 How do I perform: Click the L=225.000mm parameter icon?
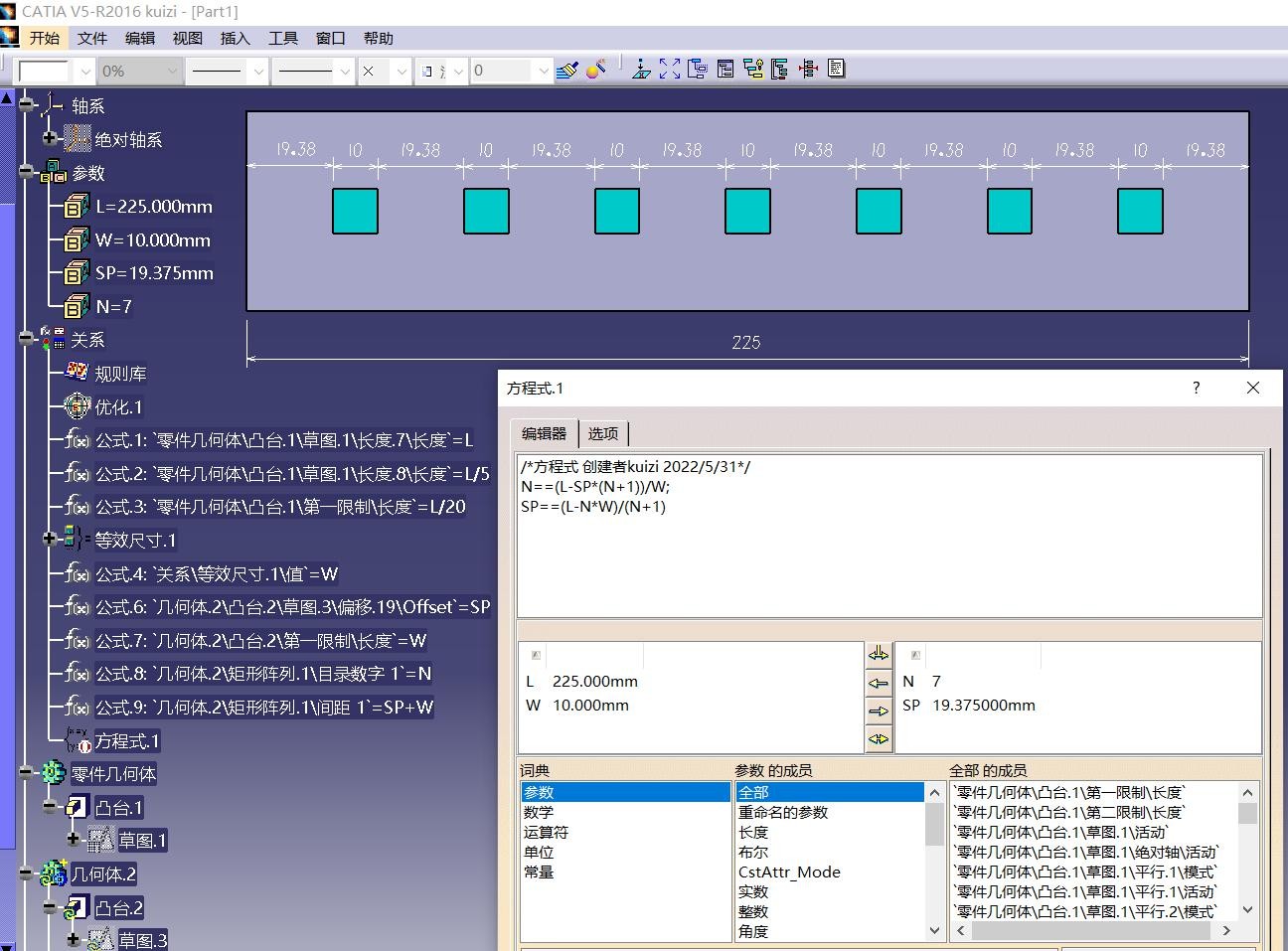77,207
